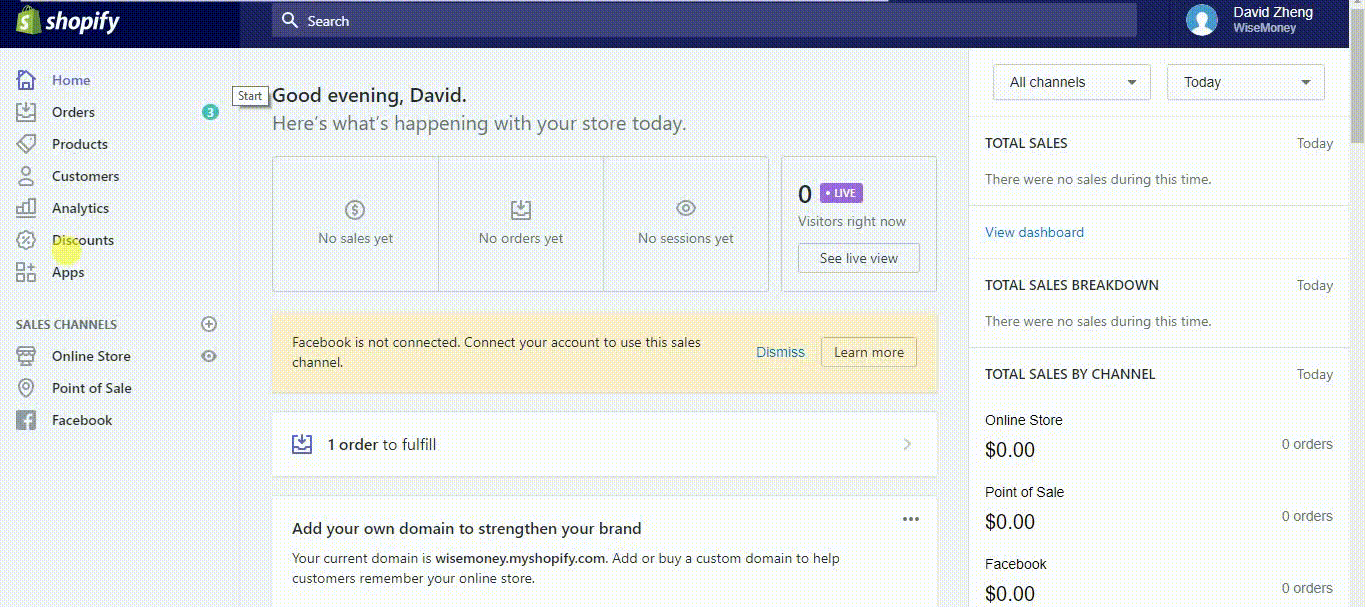Screen dimensions: 1365x607
Task: Click TOTAL SALES BY CHANNEL heading
Action: tap(1070, 374)
